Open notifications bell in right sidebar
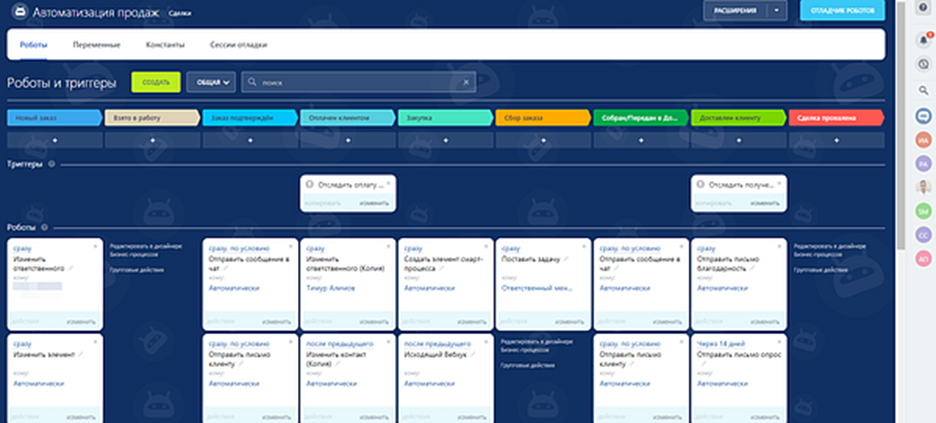936x423 pixels. 923,40
